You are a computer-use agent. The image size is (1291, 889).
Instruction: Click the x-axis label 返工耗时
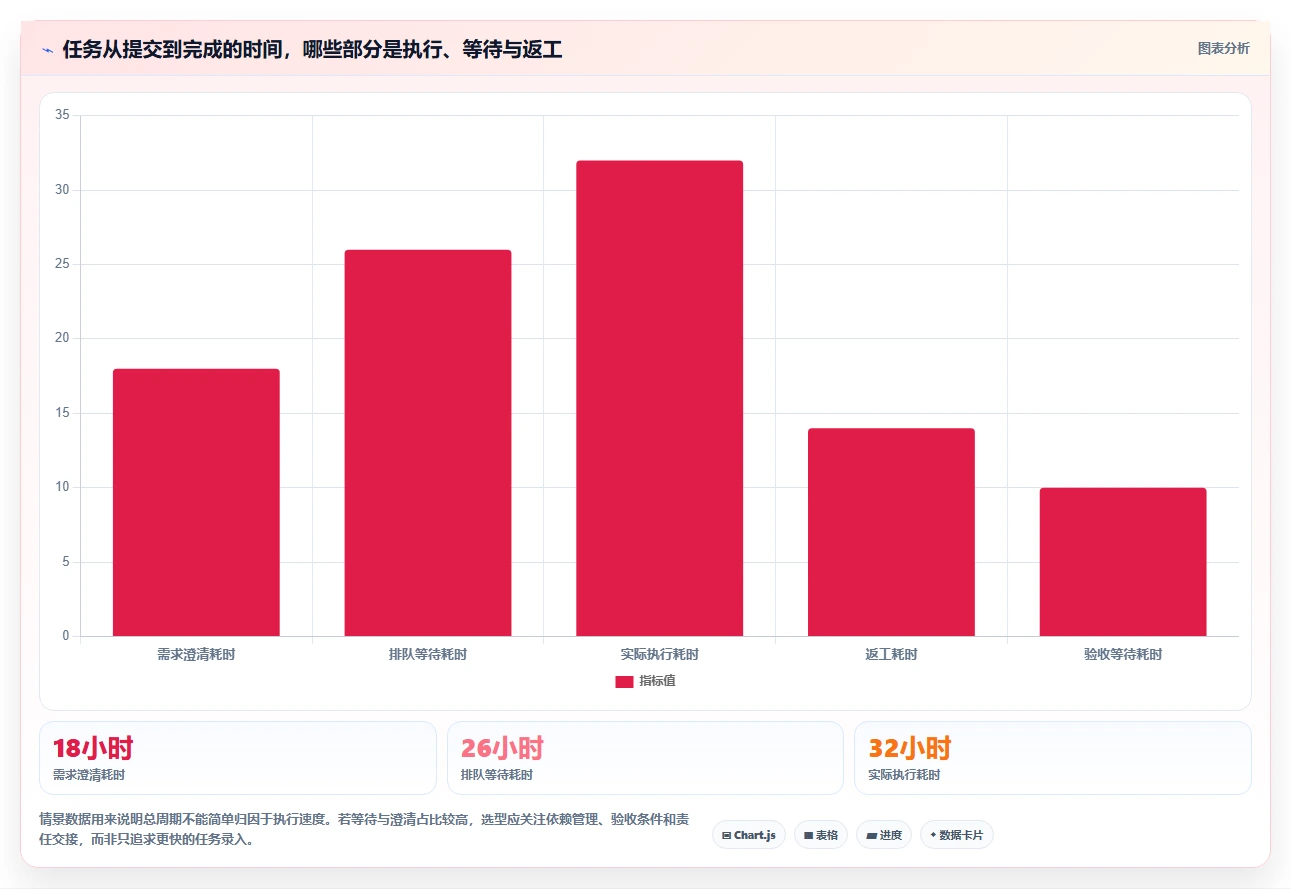[891, 655]
